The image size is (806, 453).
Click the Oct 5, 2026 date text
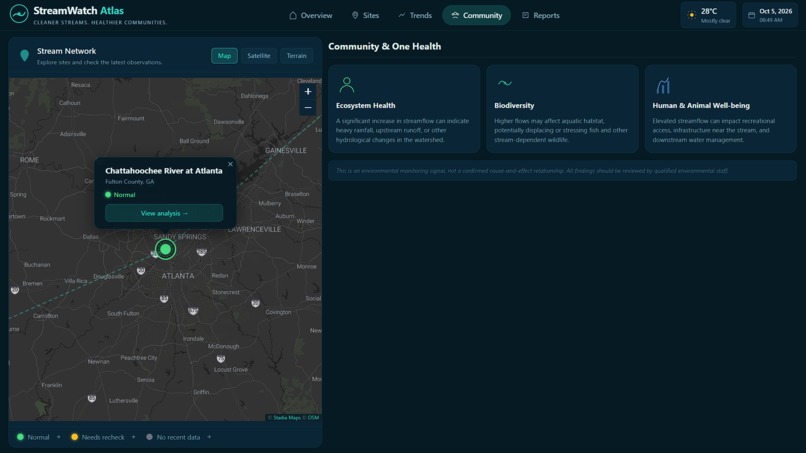776,11
